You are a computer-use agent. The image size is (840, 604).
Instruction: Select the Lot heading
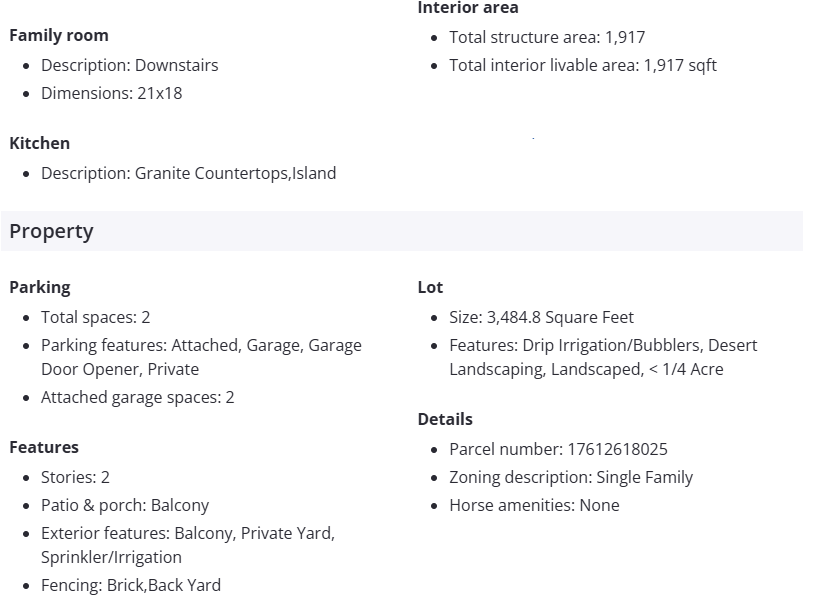coord(430,287)
